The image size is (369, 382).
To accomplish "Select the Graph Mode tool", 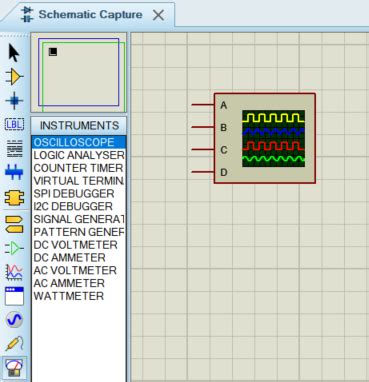I will (x=14, y=272).
